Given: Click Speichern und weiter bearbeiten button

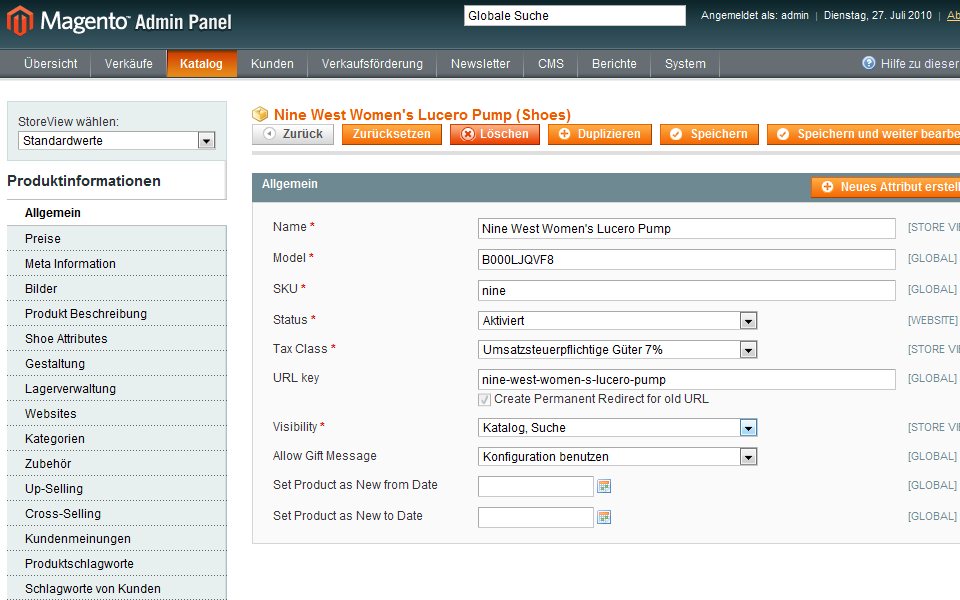Looking at the screenshot, I should (863, 134).
